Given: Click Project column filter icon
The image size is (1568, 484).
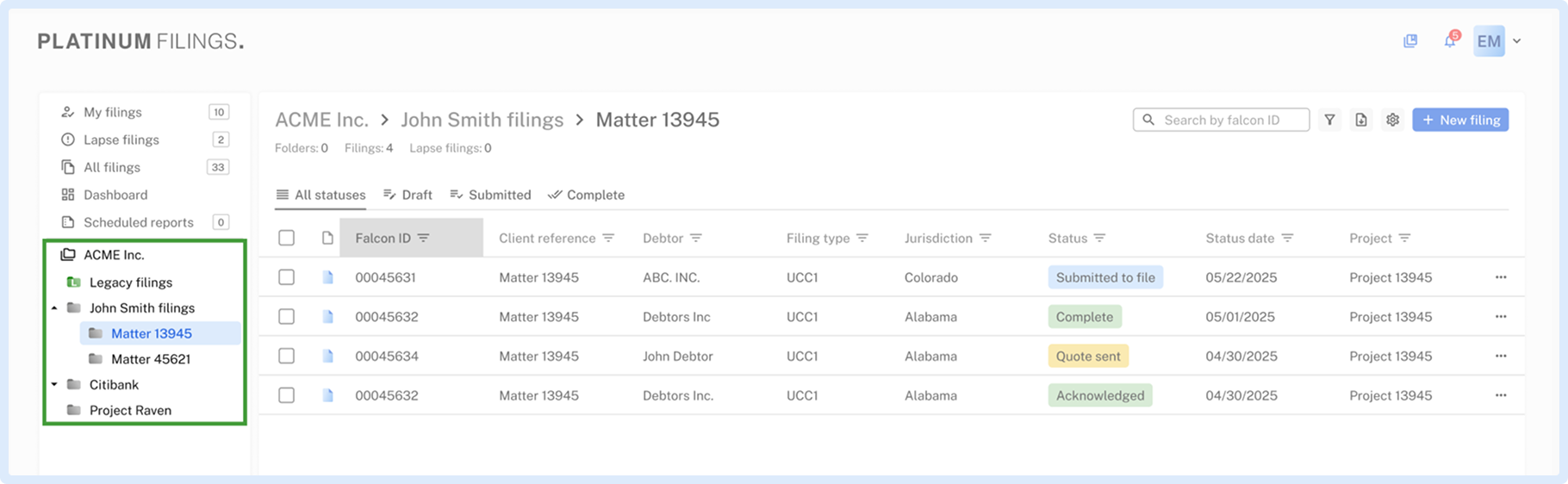Looking at the screenshot, I should click(x=1404, y=238).
